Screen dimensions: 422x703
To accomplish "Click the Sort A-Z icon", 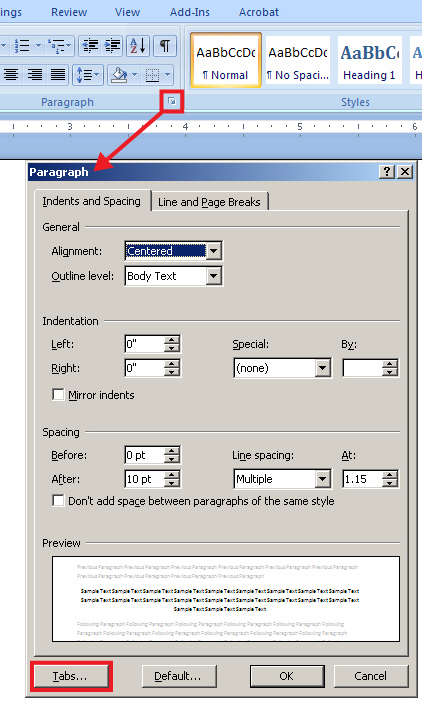I will [x=138, y=46].
